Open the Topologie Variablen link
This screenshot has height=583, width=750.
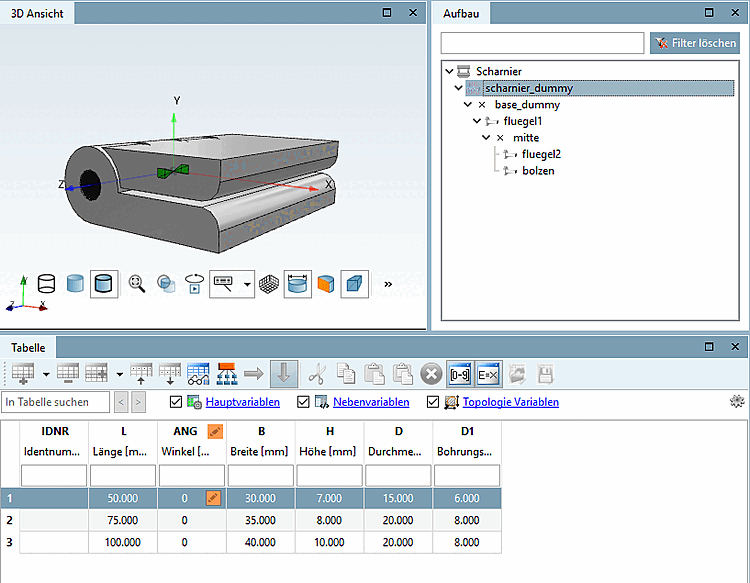(511, 402)
